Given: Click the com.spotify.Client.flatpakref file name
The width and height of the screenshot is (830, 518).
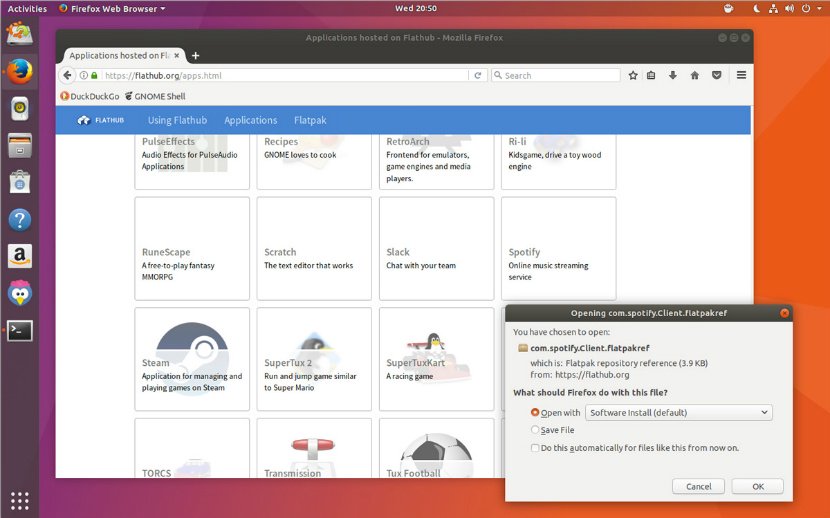Looking at the screenshot, I should click(x=590, y=348).
